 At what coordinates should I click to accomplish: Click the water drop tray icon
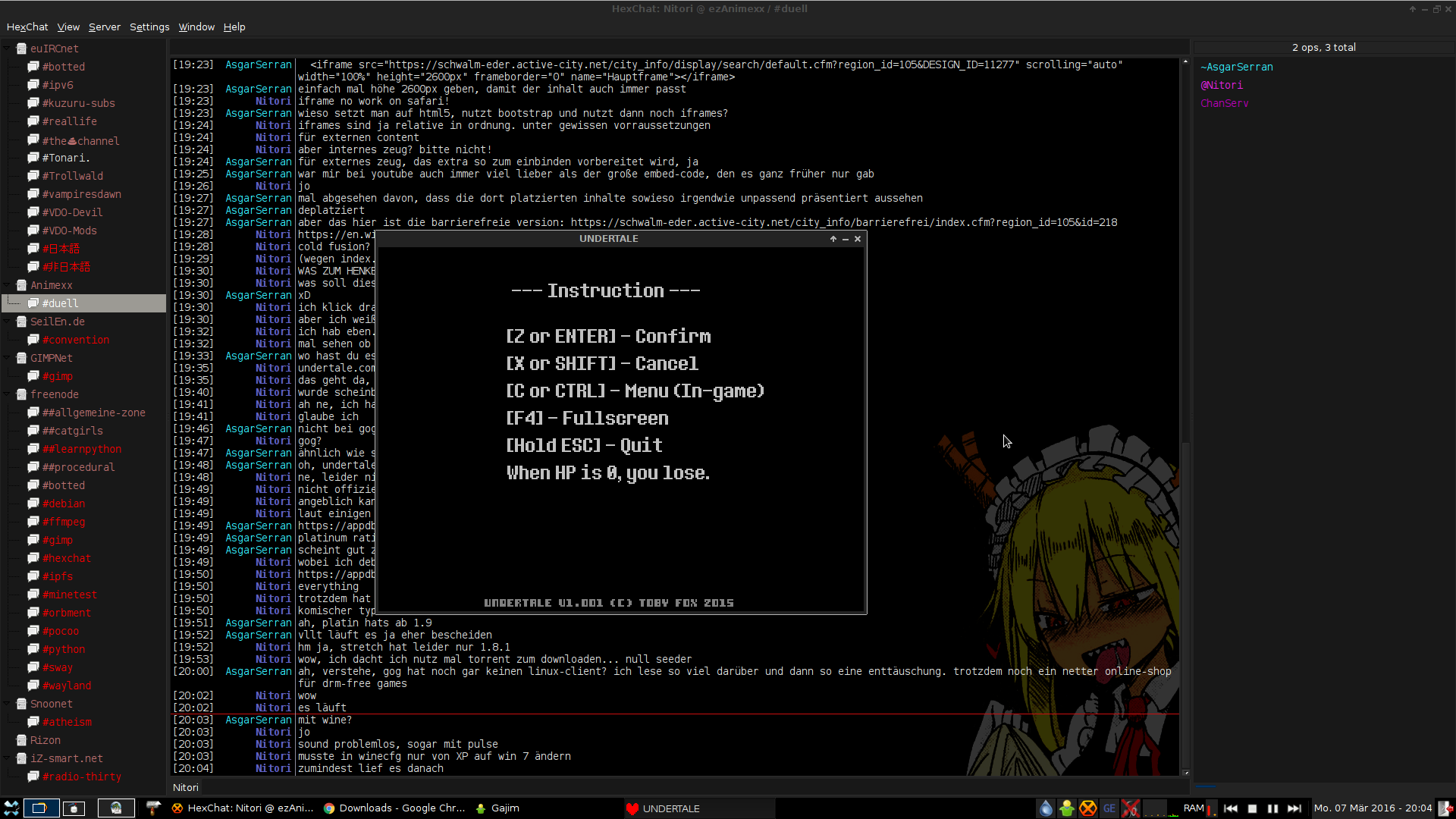(1046, 808)
